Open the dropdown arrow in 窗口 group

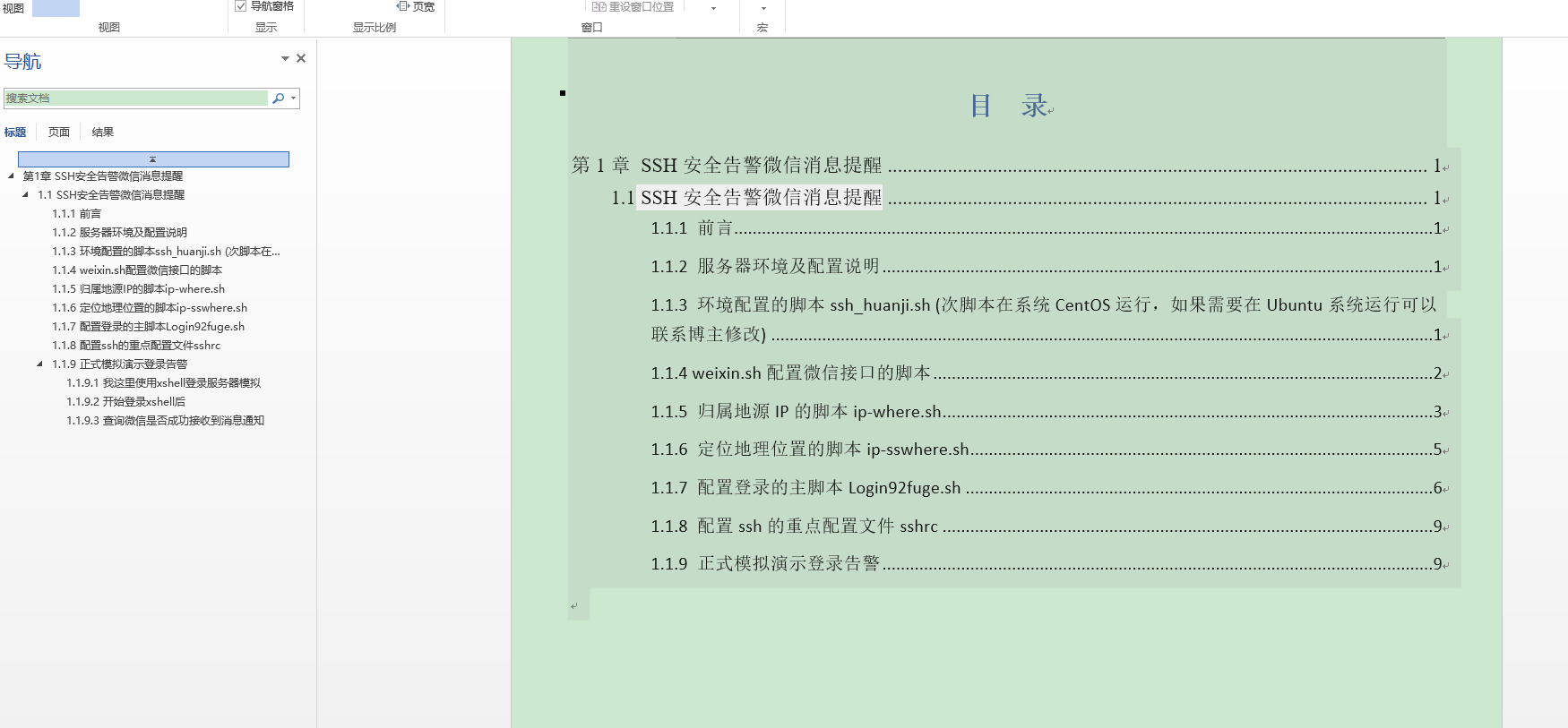pyautogui.click(x=714, y=8)
